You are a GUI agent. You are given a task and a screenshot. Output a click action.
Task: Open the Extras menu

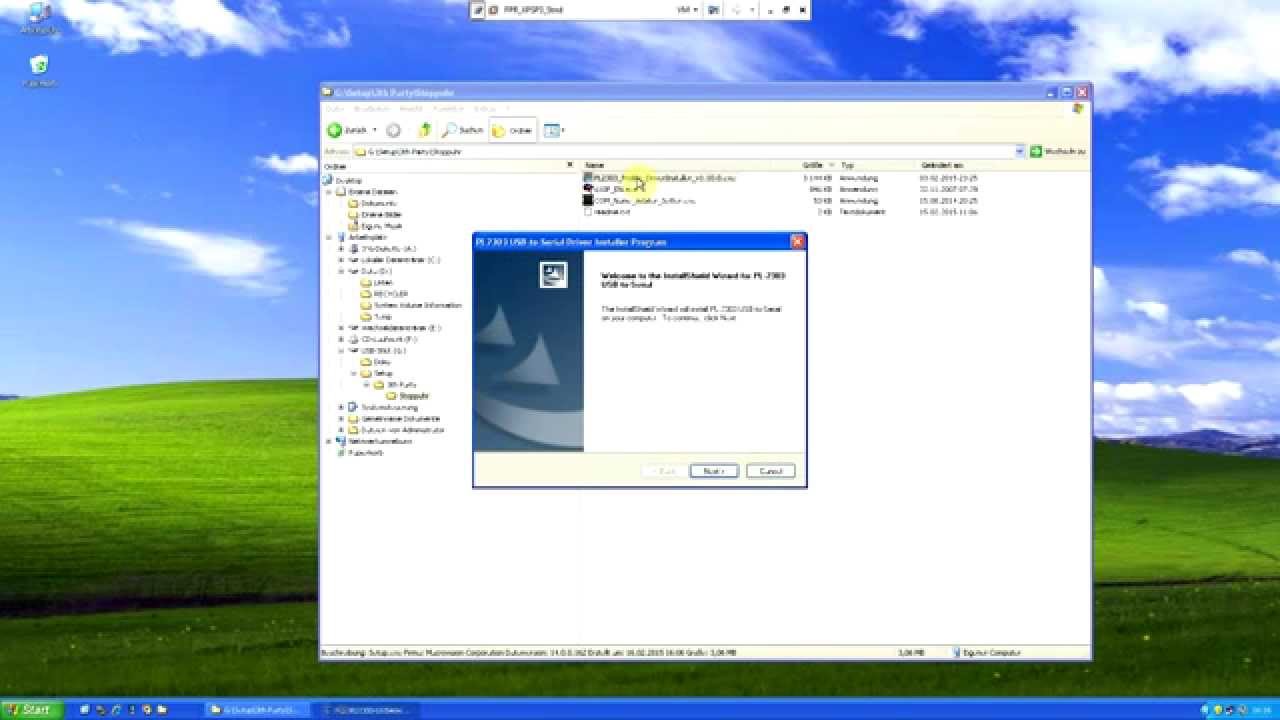coord(484,108)
